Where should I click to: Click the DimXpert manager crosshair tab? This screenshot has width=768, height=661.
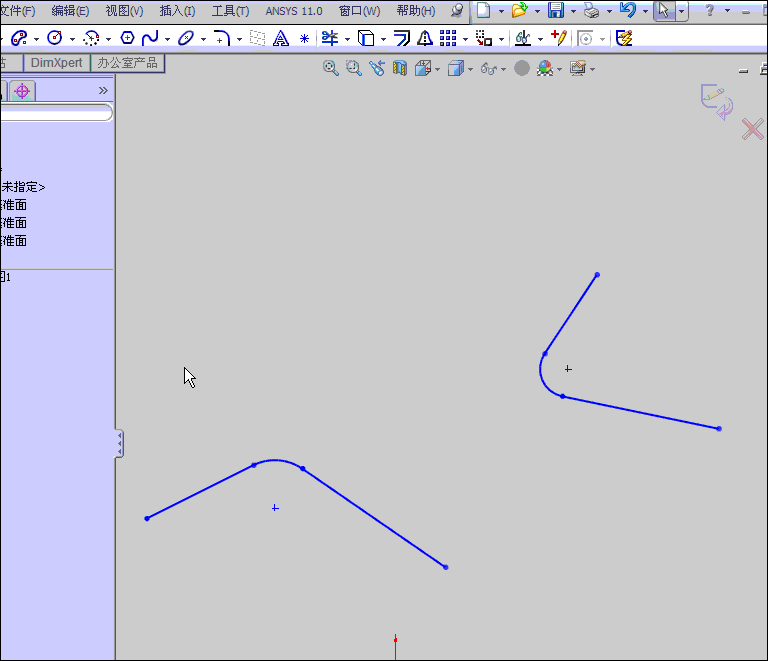tap(22, 91)
